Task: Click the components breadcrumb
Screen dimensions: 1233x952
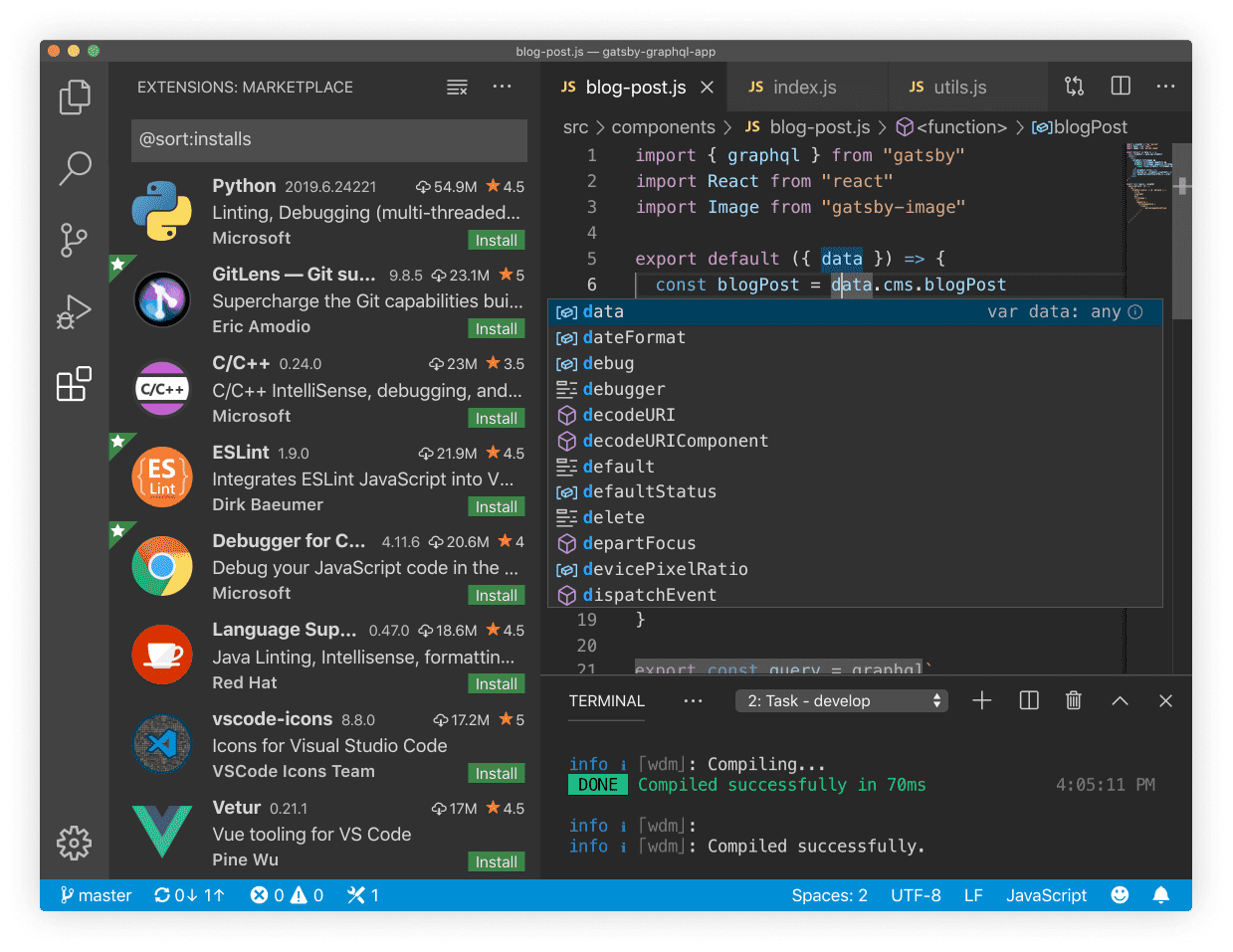Action: pos(663,127)
